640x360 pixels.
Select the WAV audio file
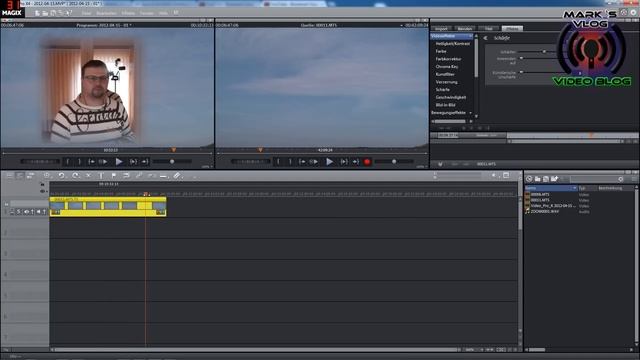point(544,211)
